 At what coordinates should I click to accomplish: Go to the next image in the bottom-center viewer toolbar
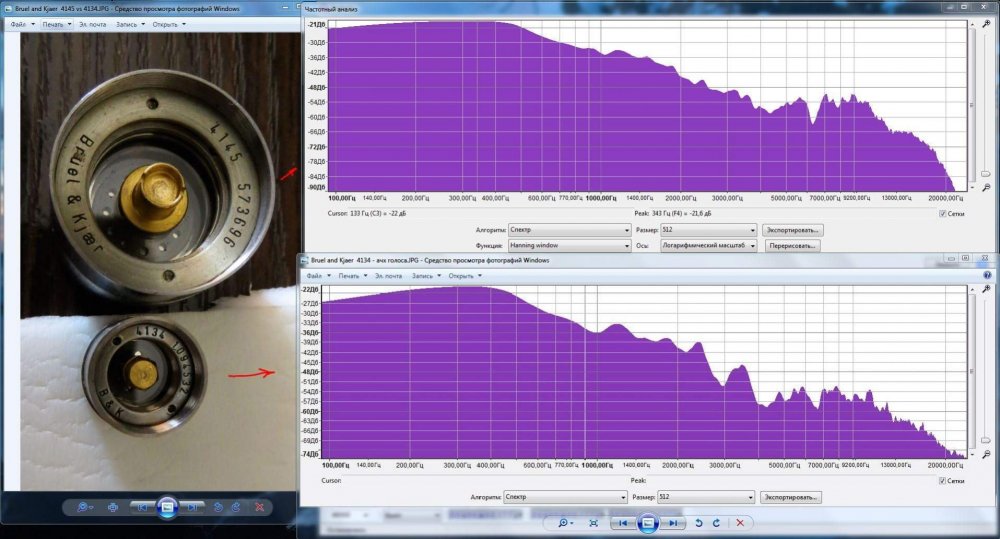(x=673, y=523)
